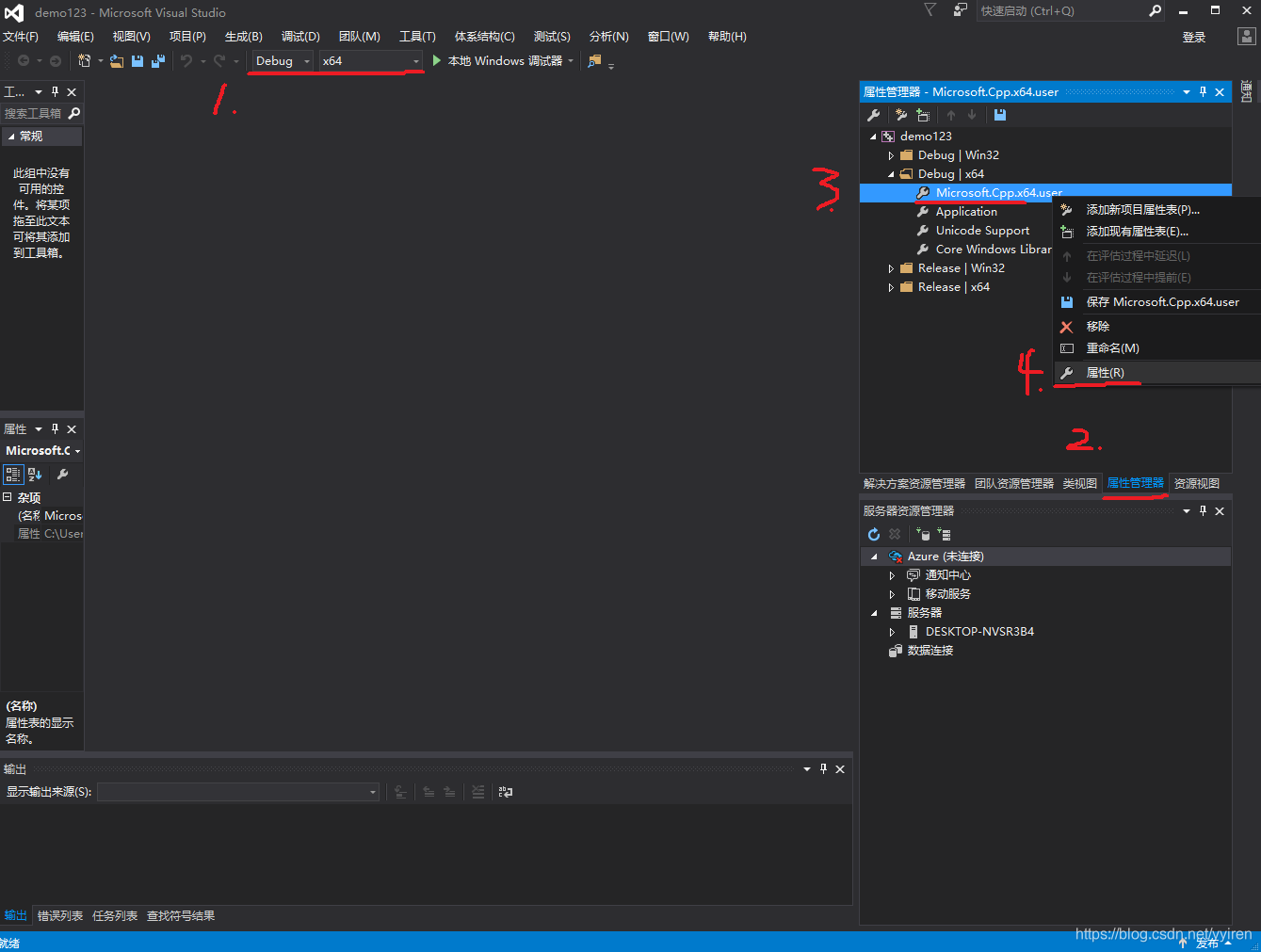This screenshot has height=952, width=1261.
Task: Click add new project property sheet icon in Property Manager toolbar
Action: tap(901, 115)
